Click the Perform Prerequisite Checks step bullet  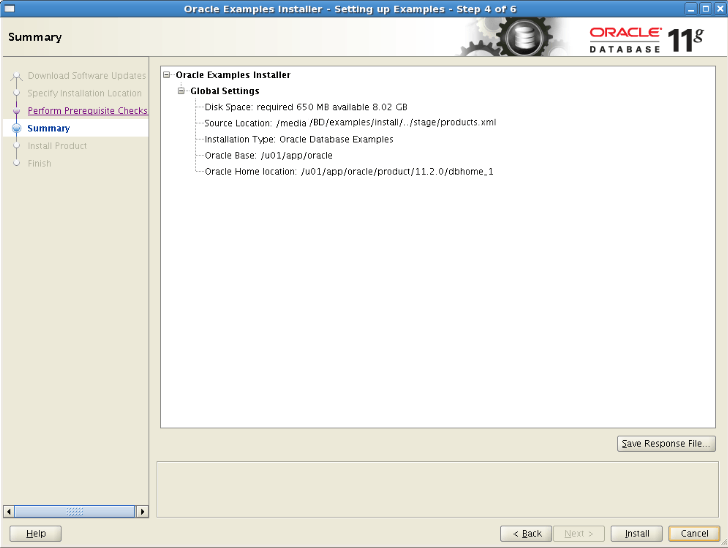coord(17,111)
